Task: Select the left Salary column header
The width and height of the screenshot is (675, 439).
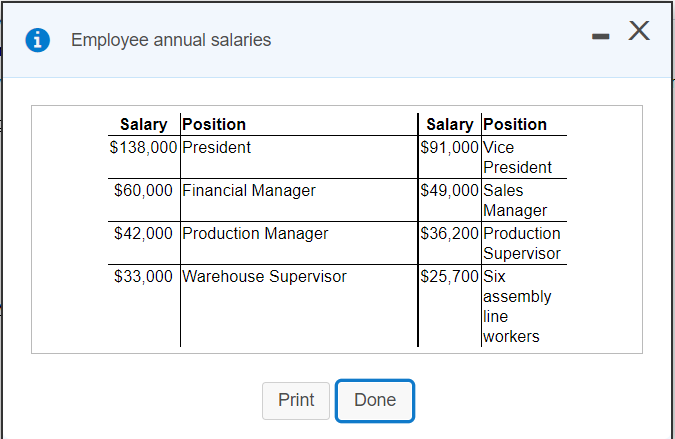Action: pyautogui.click(x=143, y=125)
